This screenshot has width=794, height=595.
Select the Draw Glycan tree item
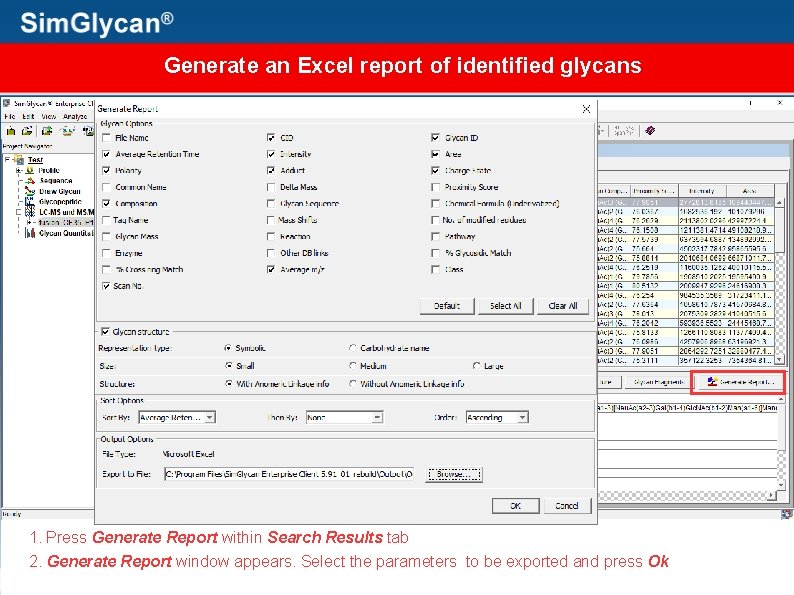click(x=60, y=191)
